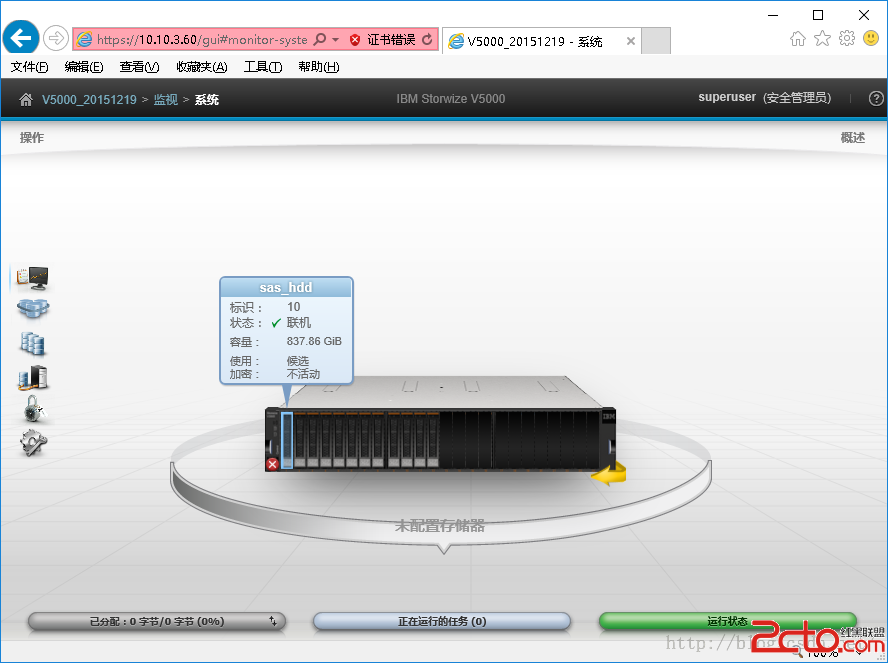
Task: Click the browser forward arrow button
Action: coord(56,39)
